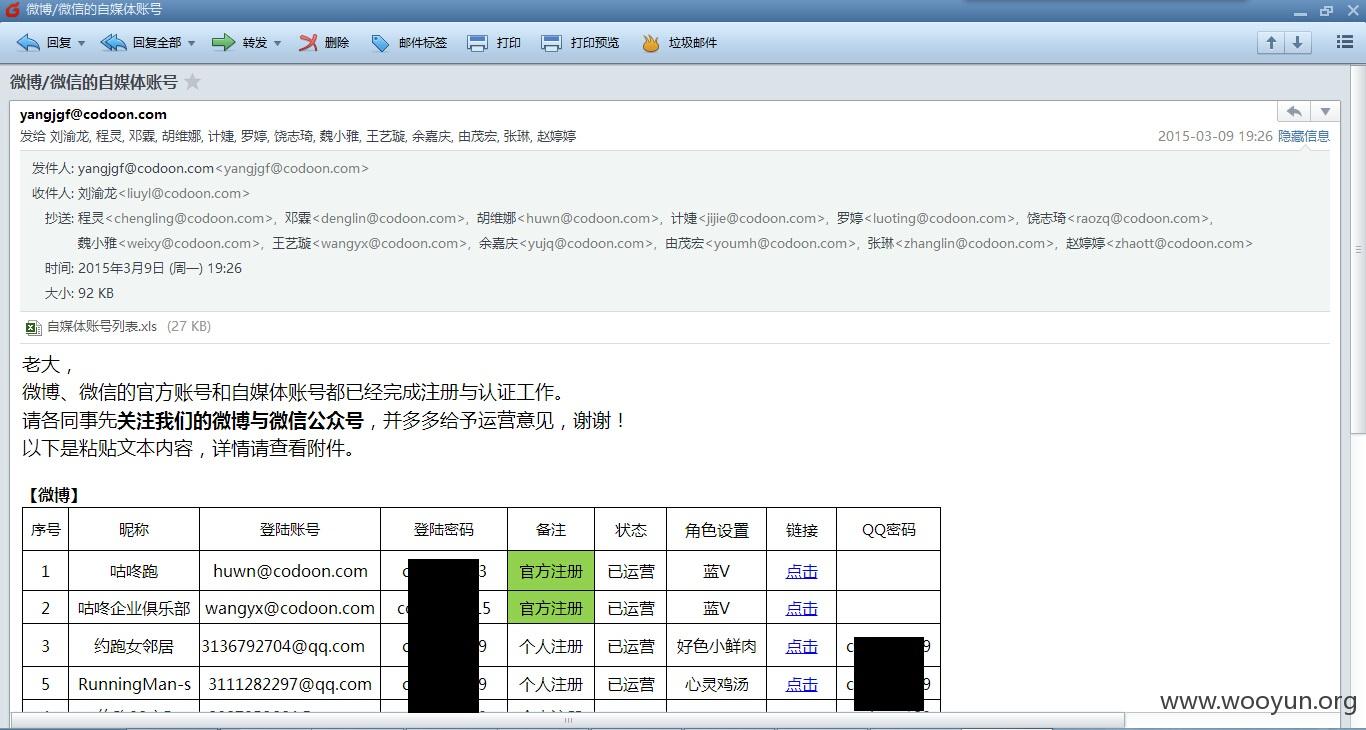Click the quick reply arrow in header

click(1294, 111)
